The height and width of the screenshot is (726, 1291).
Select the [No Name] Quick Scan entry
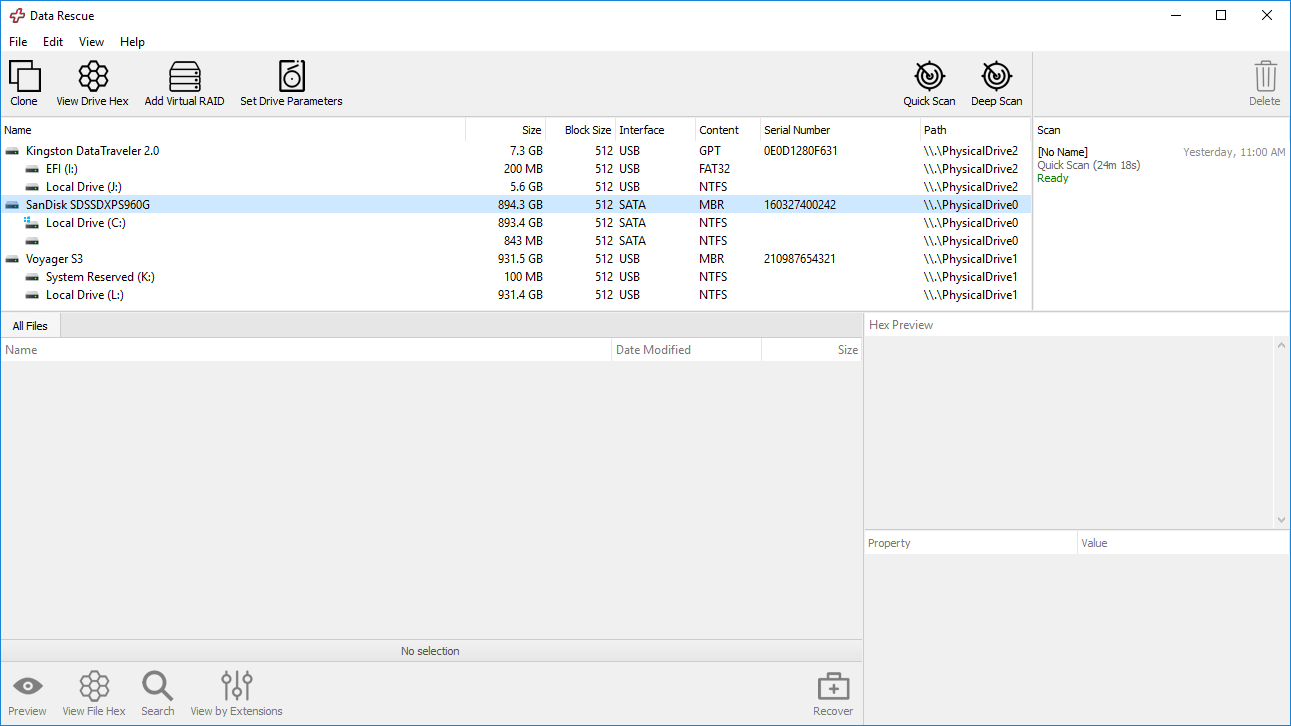[1161, 165]
